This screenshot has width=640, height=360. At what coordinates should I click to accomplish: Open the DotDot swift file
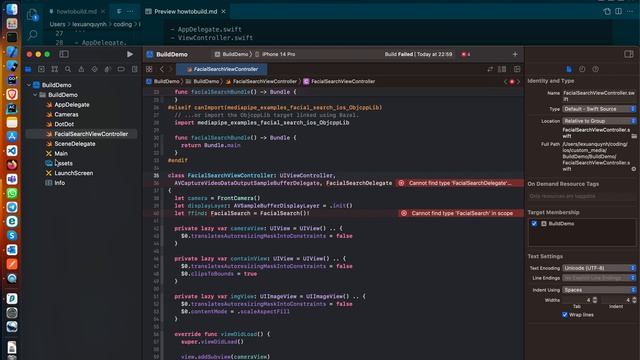(x=64, y=124)
